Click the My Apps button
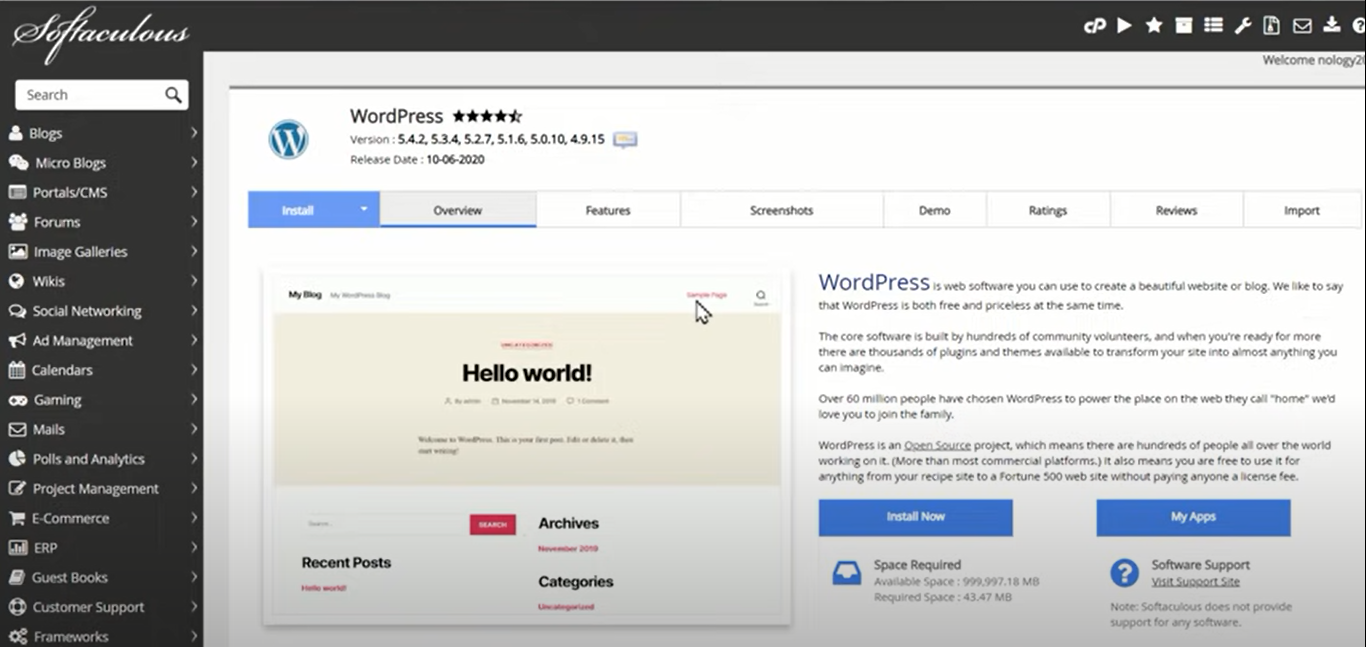 coord(1193,517)
